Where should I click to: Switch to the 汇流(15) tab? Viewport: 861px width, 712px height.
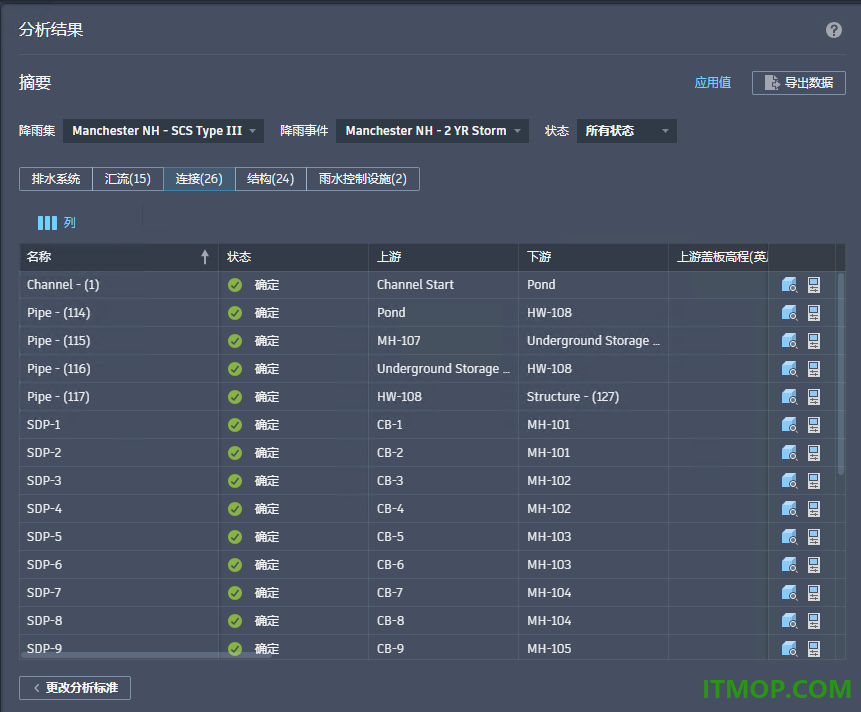pyautogui.click(x=128, y=179)
